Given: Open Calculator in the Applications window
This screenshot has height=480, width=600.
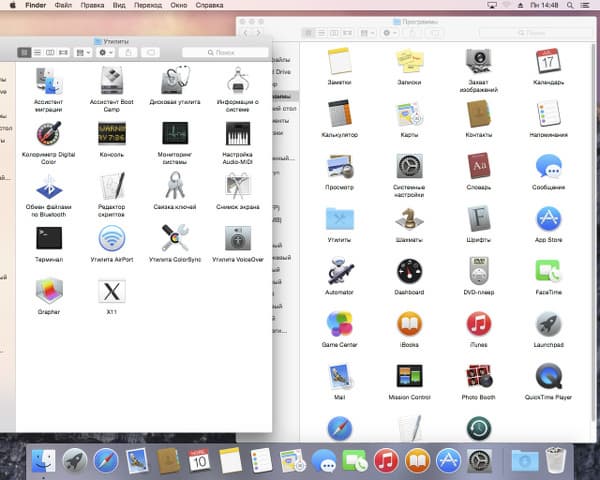Looking at the screenshot, I should pyautogui.click(x=339, y=113).
